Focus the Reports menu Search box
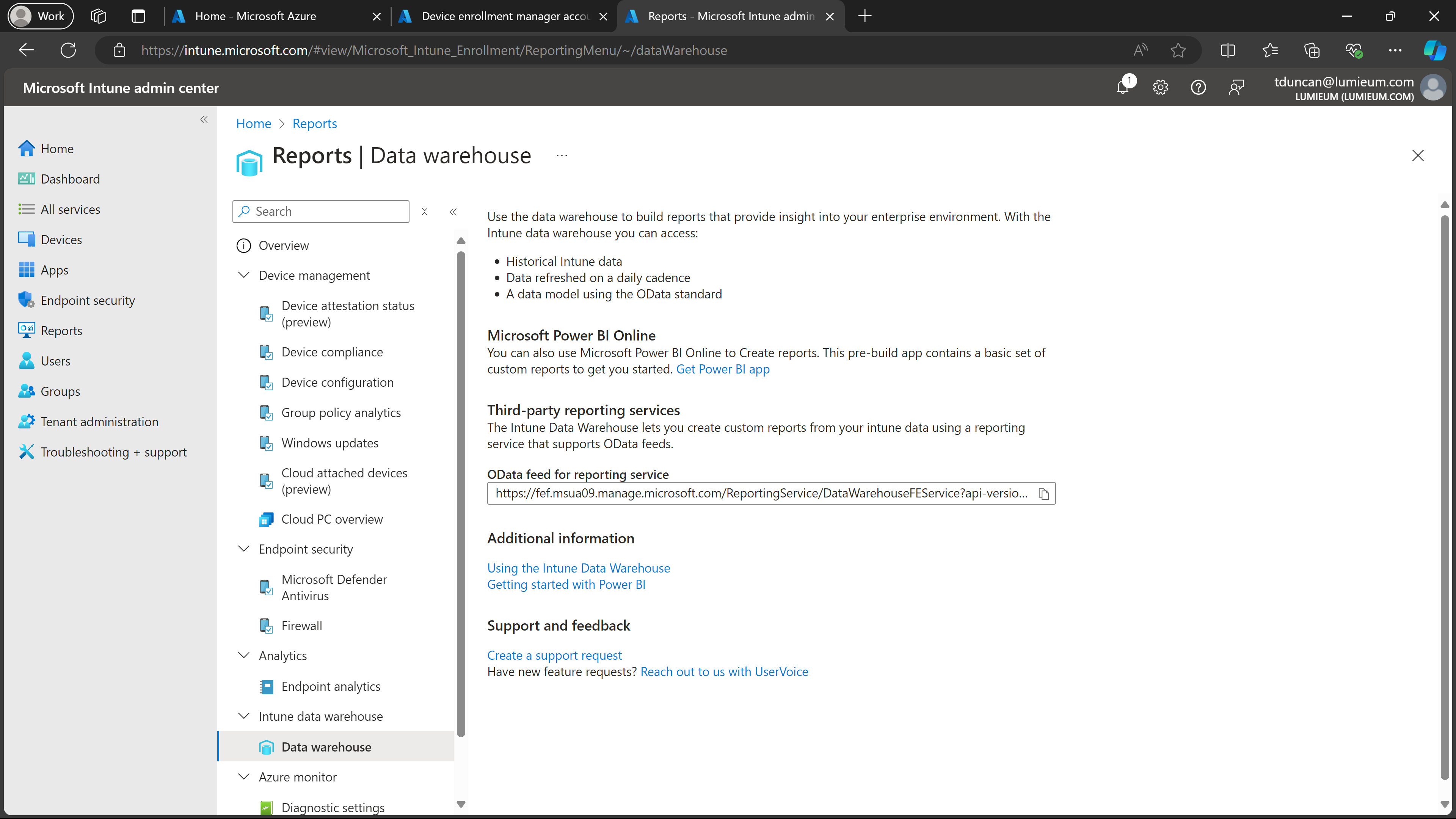 coord(320,212)
